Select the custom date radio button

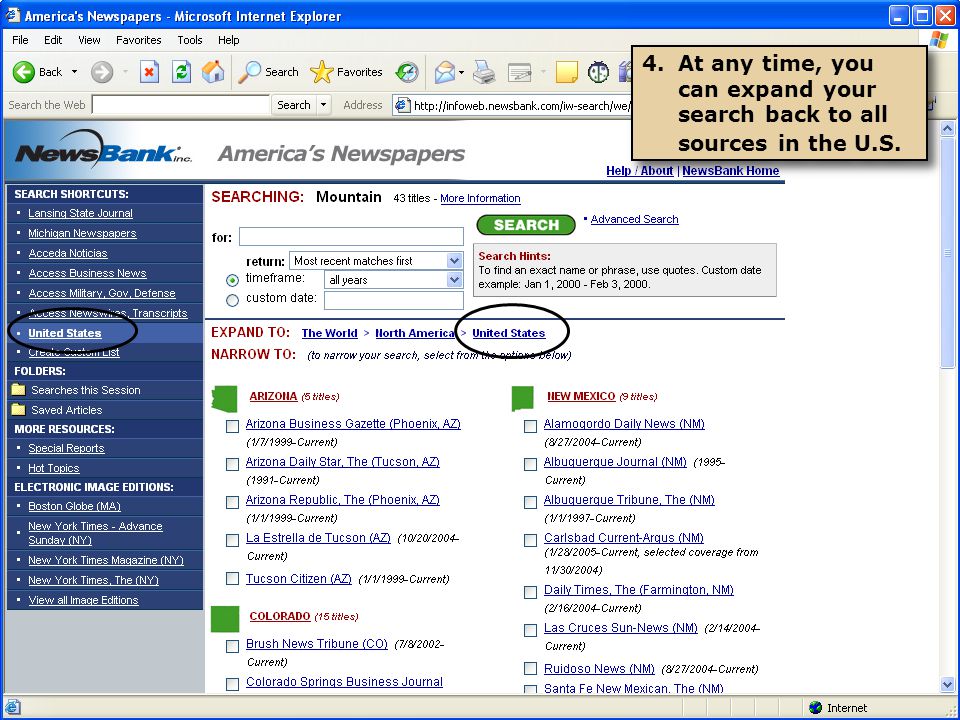[232, 301]
